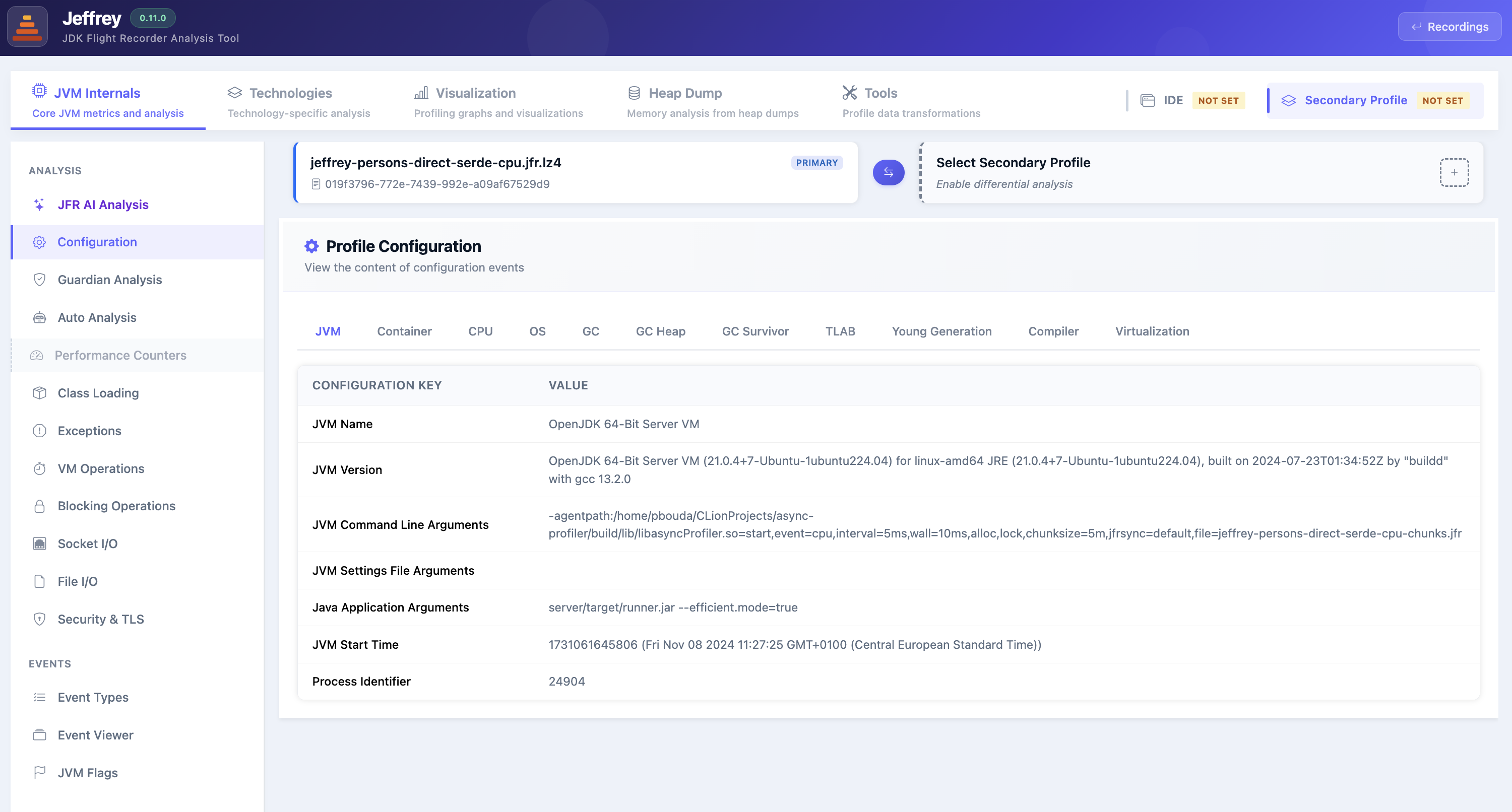
Task: Click the Event Viewer stack icon
Action: (39, 734)
